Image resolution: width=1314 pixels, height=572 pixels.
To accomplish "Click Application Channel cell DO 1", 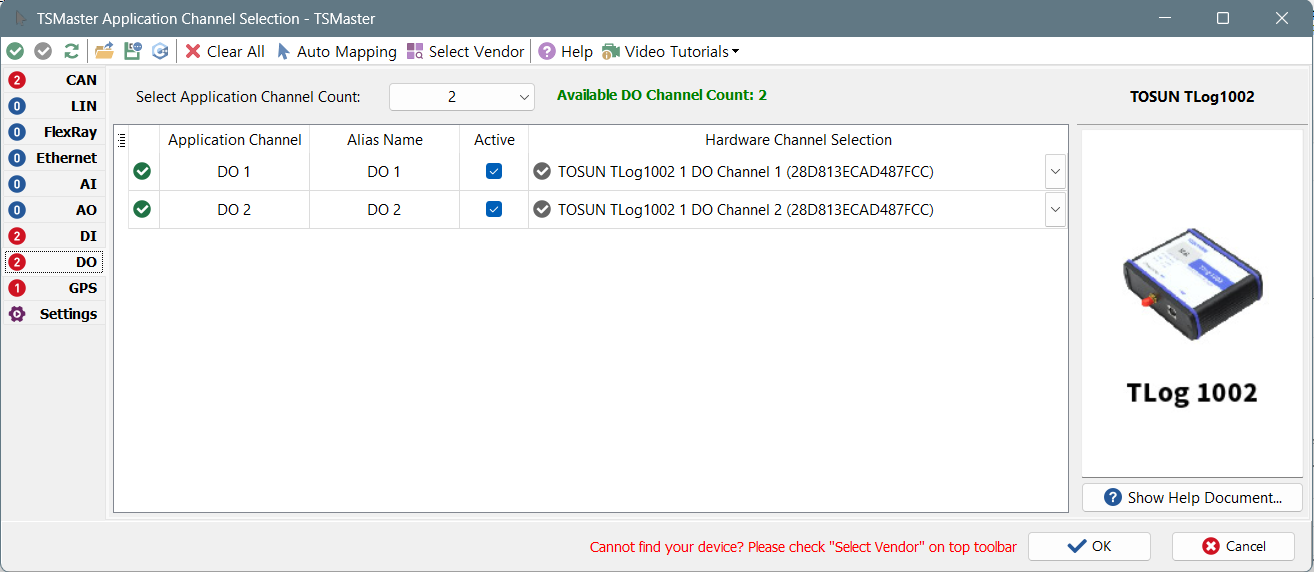I will (235, 172).
